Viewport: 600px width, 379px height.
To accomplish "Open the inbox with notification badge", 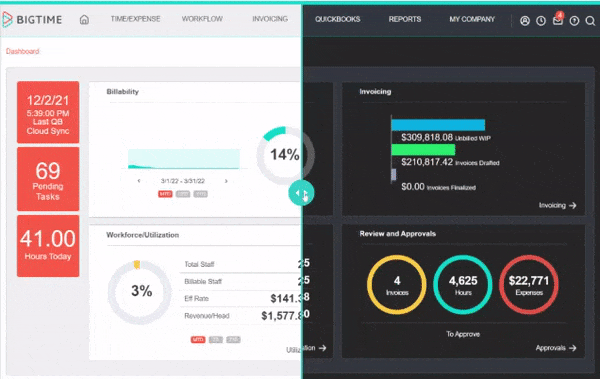I will [558, 20].
